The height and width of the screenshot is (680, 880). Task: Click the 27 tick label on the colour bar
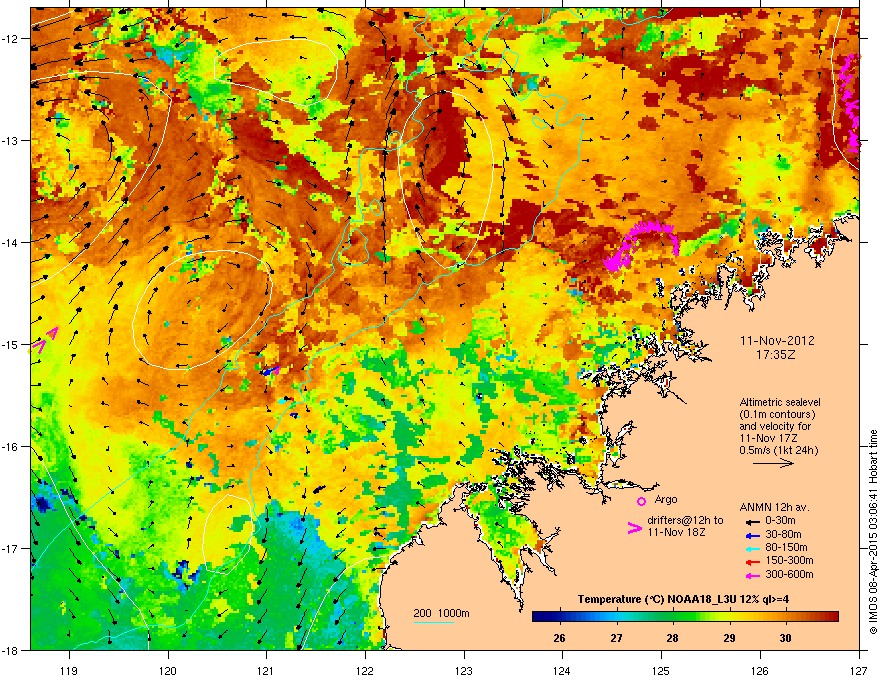point(616,638)
